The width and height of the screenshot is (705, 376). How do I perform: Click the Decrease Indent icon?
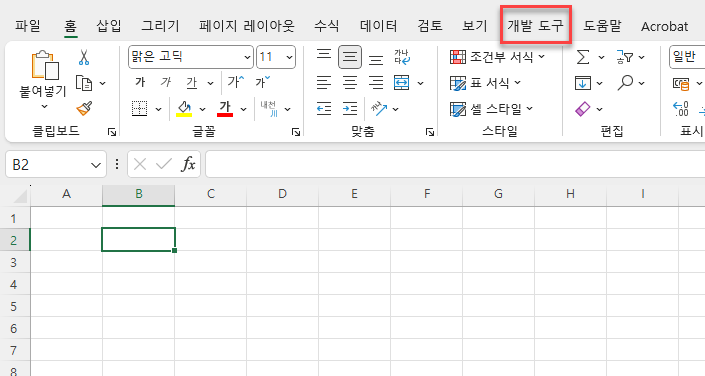324,108
